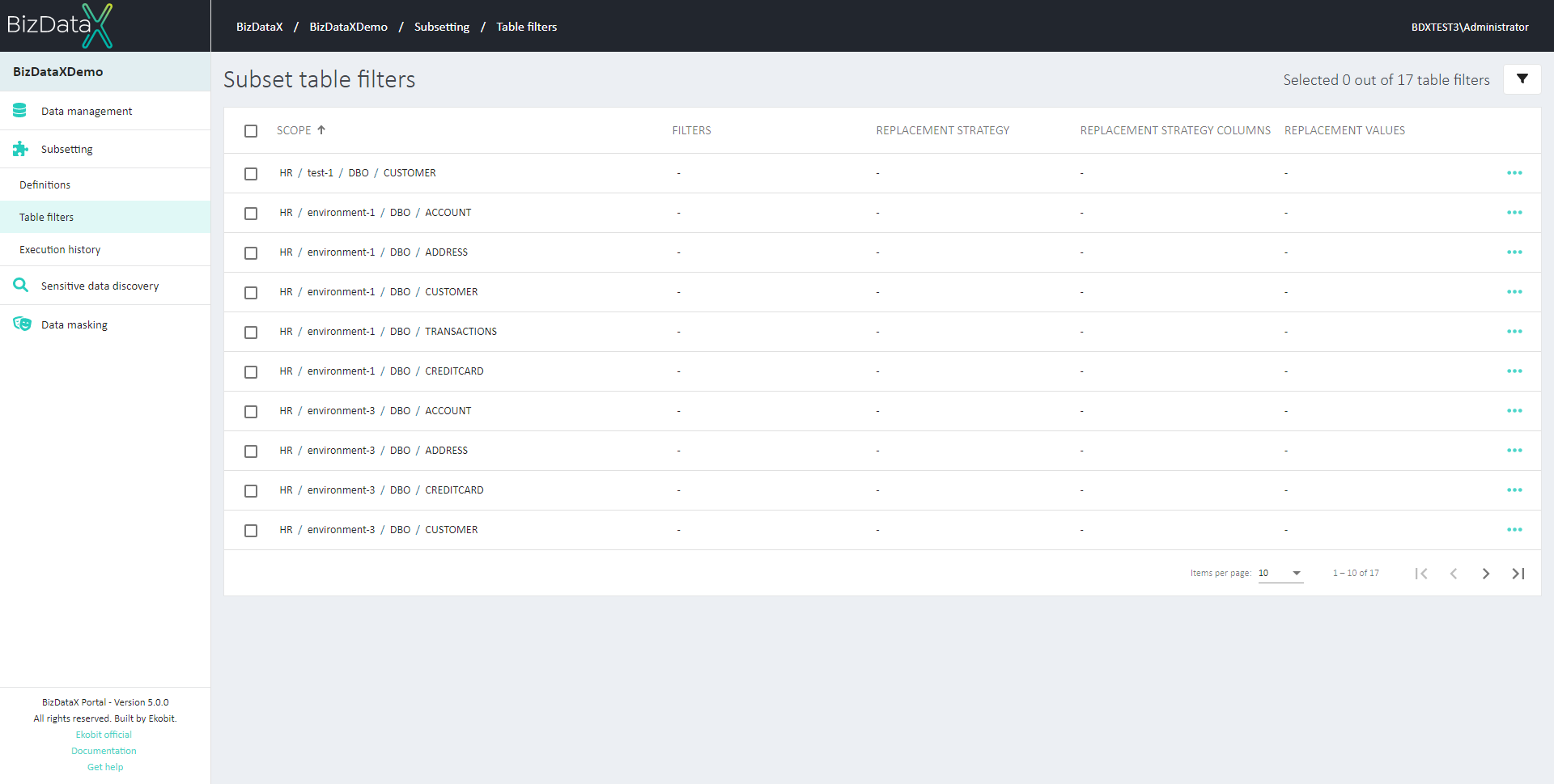The width and height of the screenshot is (1554, 784).
Task: Click BizDataX breadcrumb link
Action: [x=259, y=27]
